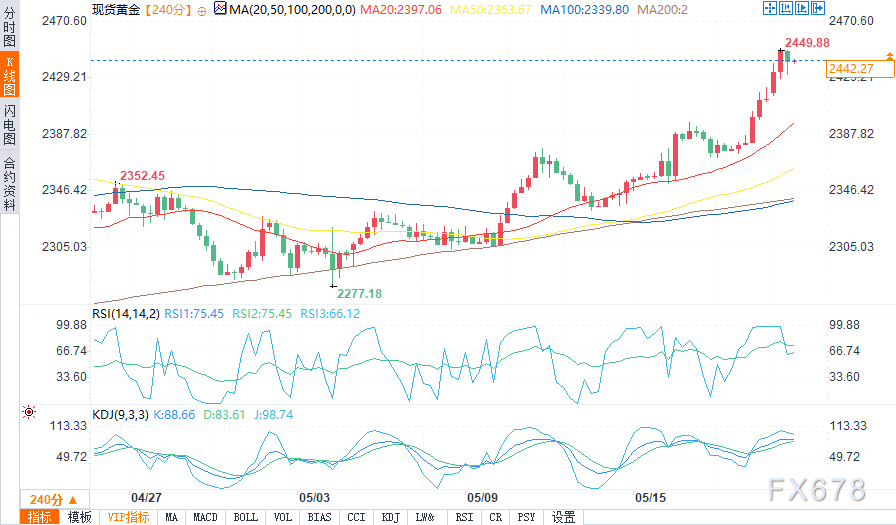
Task: Click the RSI3:66.12 reading
Action: click(330, 314)
